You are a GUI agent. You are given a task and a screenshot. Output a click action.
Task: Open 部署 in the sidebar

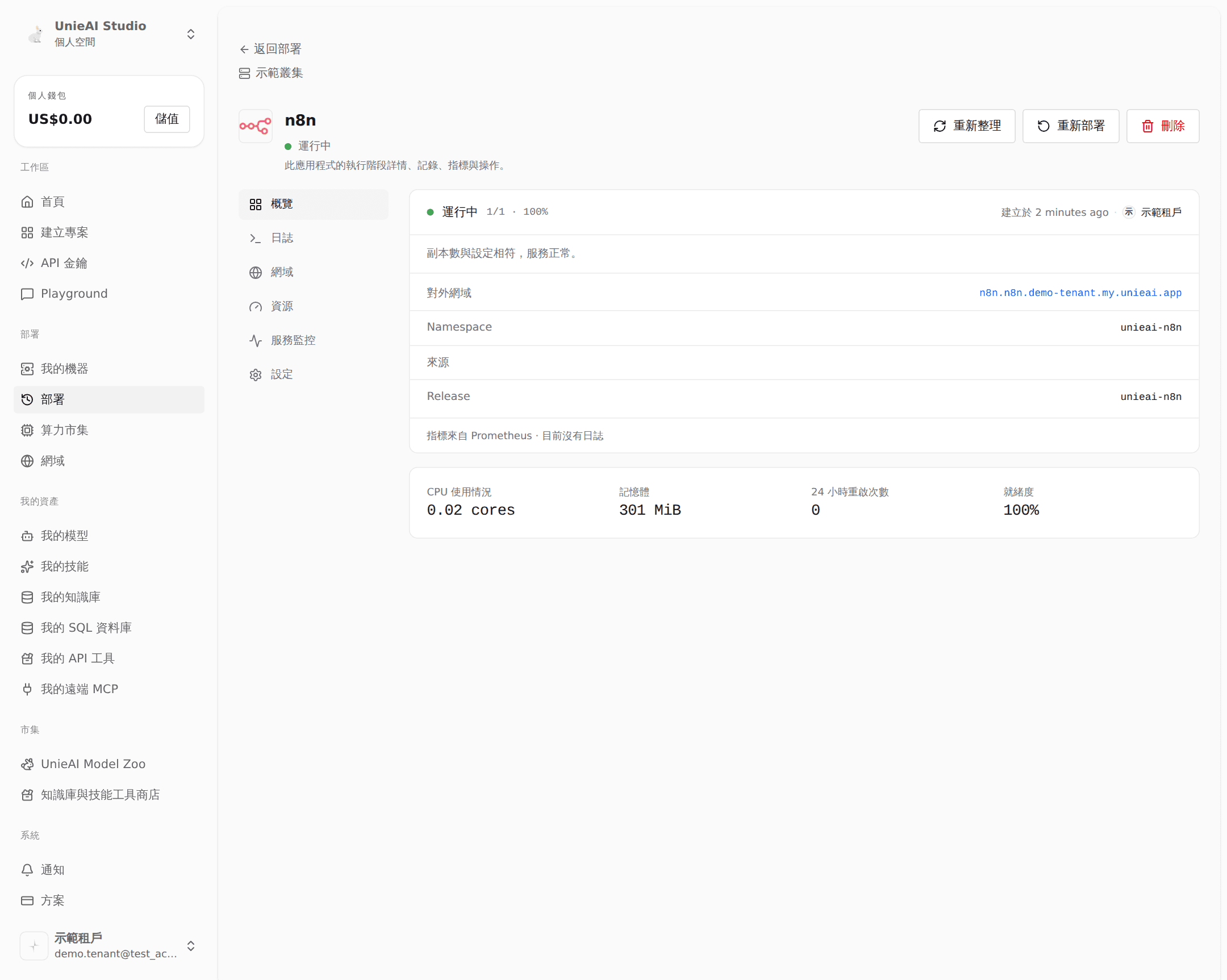click(108, 400)
